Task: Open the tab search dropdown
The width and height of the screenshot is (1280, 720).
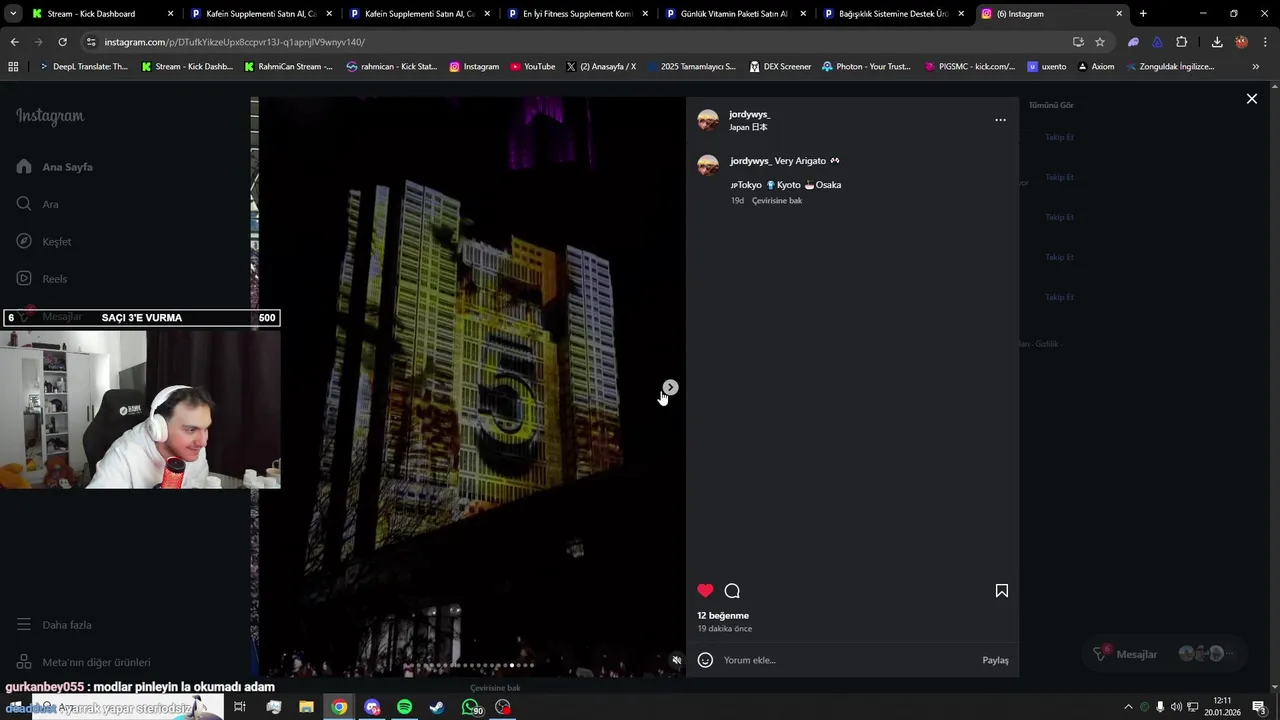Action: [x=13, y=14]
